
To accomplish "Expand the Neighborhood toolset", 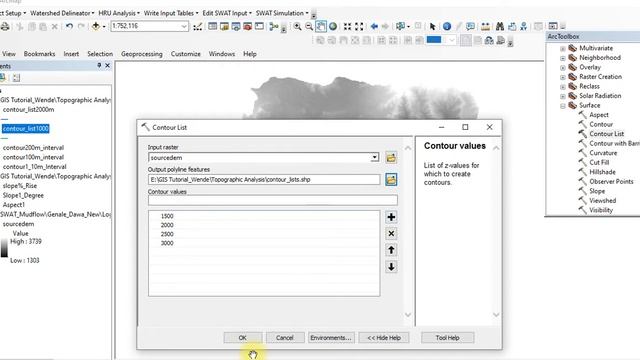I will pos(563,58).
